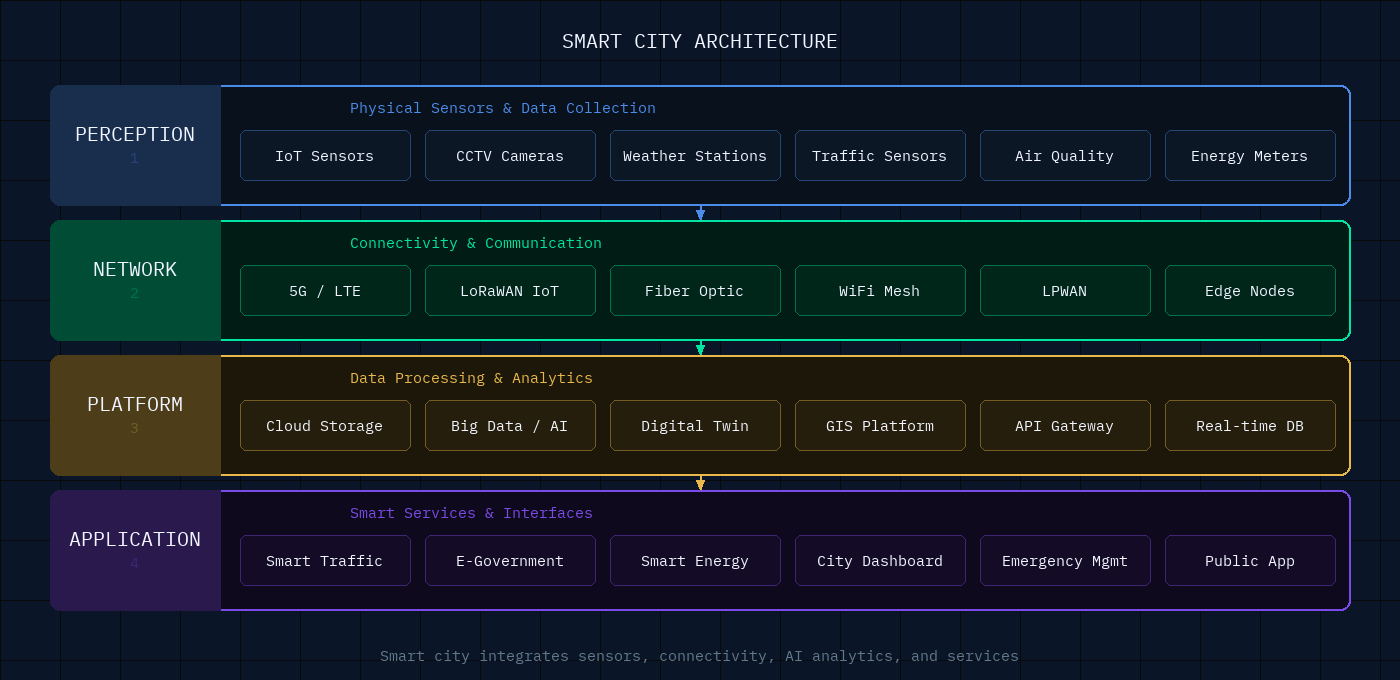Click the E-Government box
The width and height of the screenshot is (1400, 680).
(510, 561)
